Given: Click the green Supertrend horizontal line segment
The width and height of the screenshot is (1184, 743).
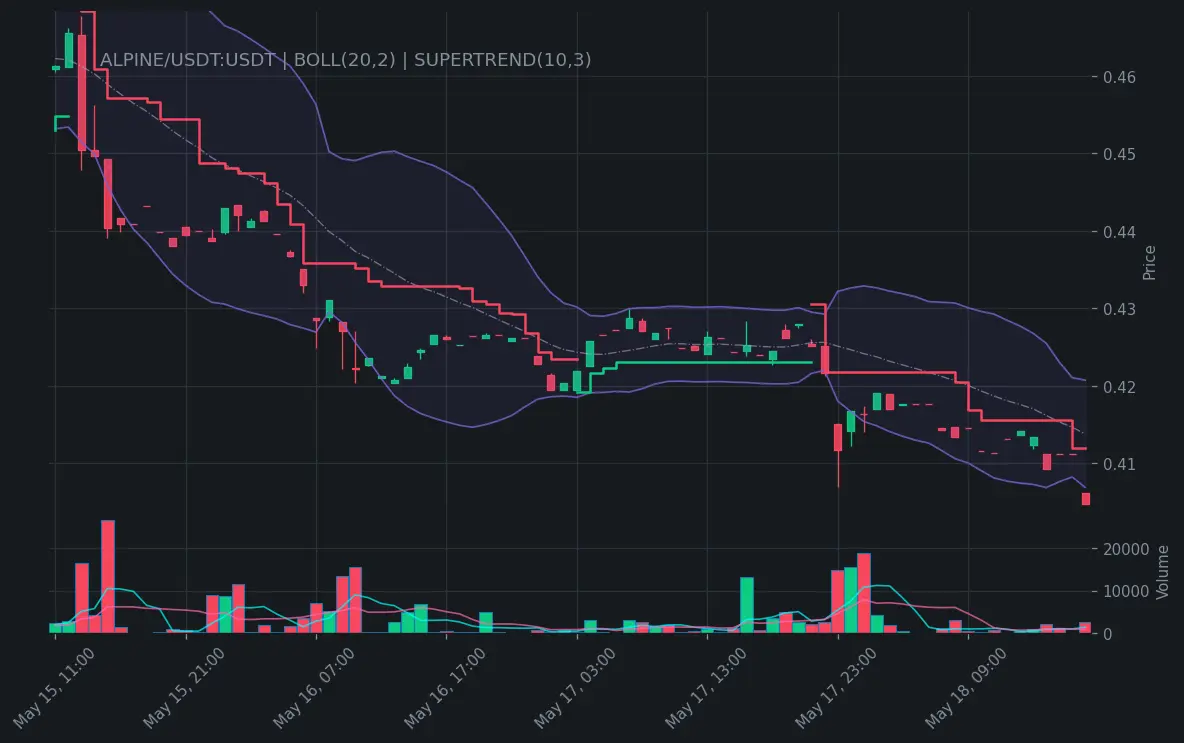Looking at the screenshot, I should coord(714,363).
